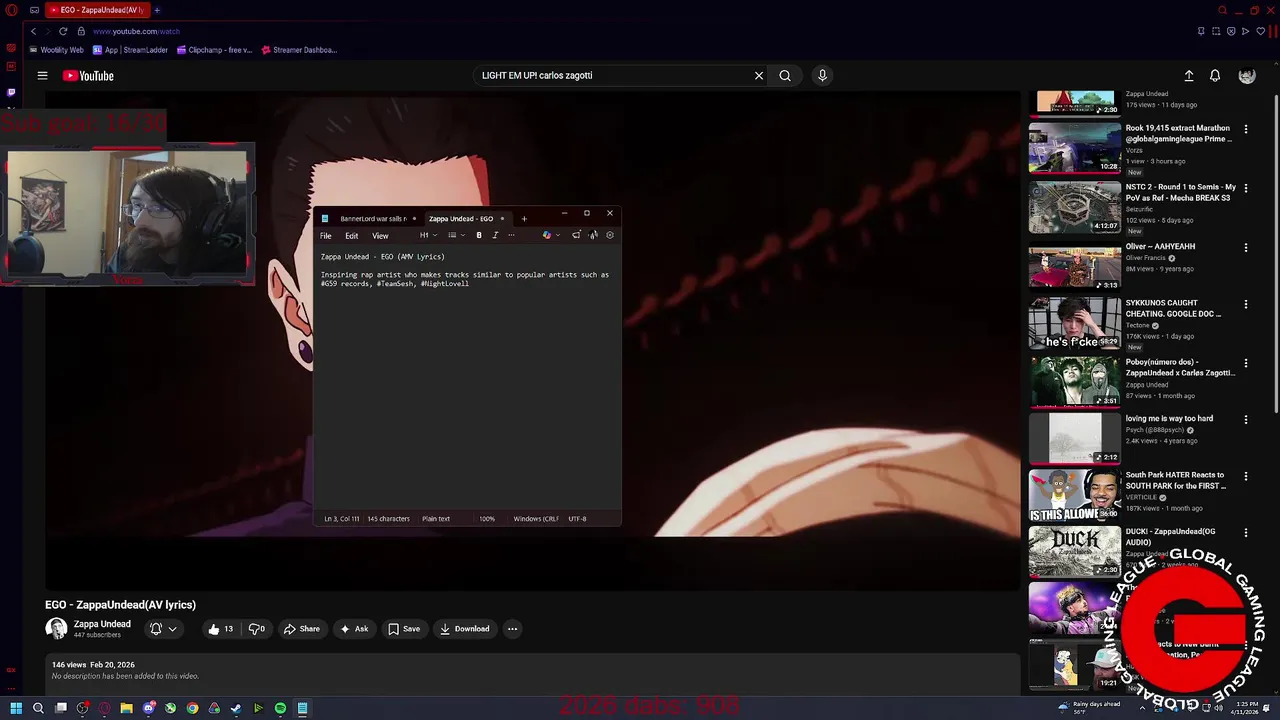Screen dimensions: 1280x720
Task: Open options for Oliver AAHYEAHH video
Action: pos(1246,247)
